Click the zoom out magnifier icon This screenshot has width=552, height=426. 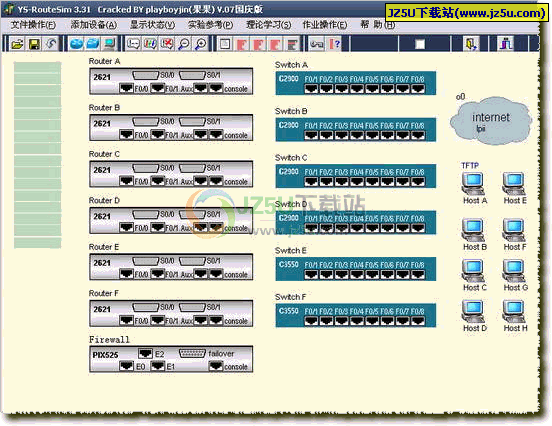click(x=184, y=44)
